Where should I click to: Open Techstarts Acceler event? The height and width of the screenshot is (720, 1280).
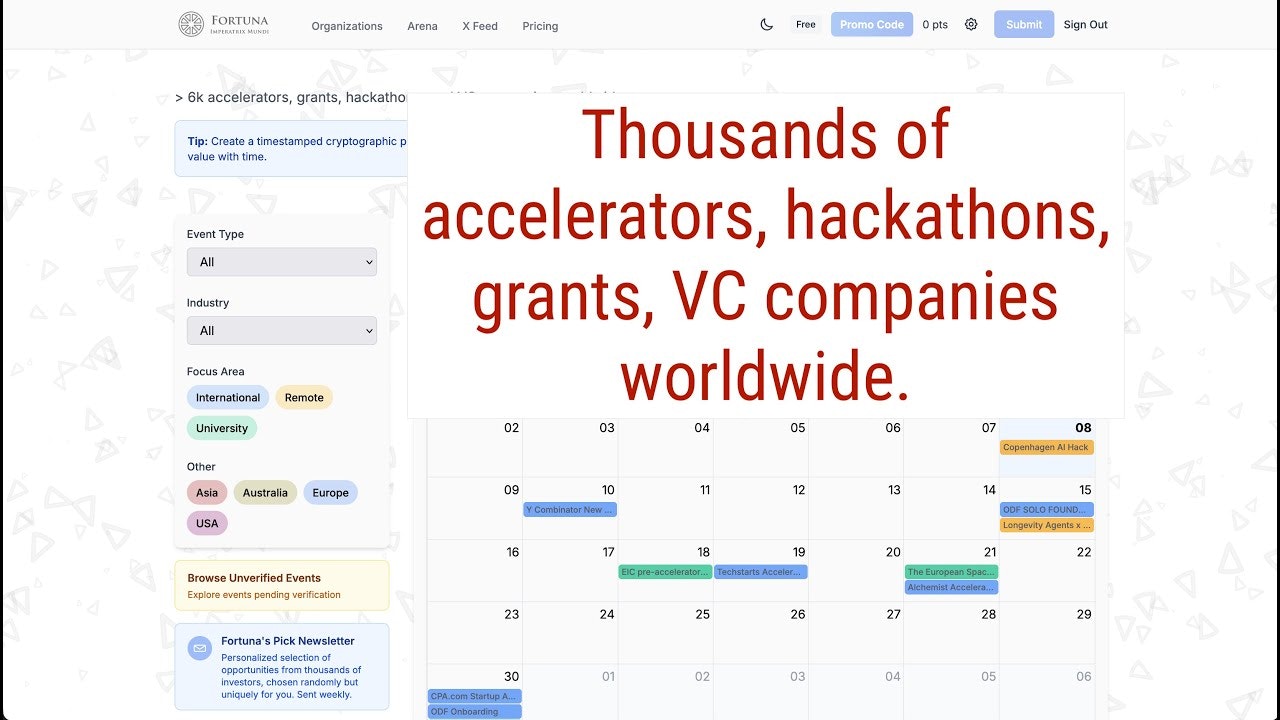(761, 572)
